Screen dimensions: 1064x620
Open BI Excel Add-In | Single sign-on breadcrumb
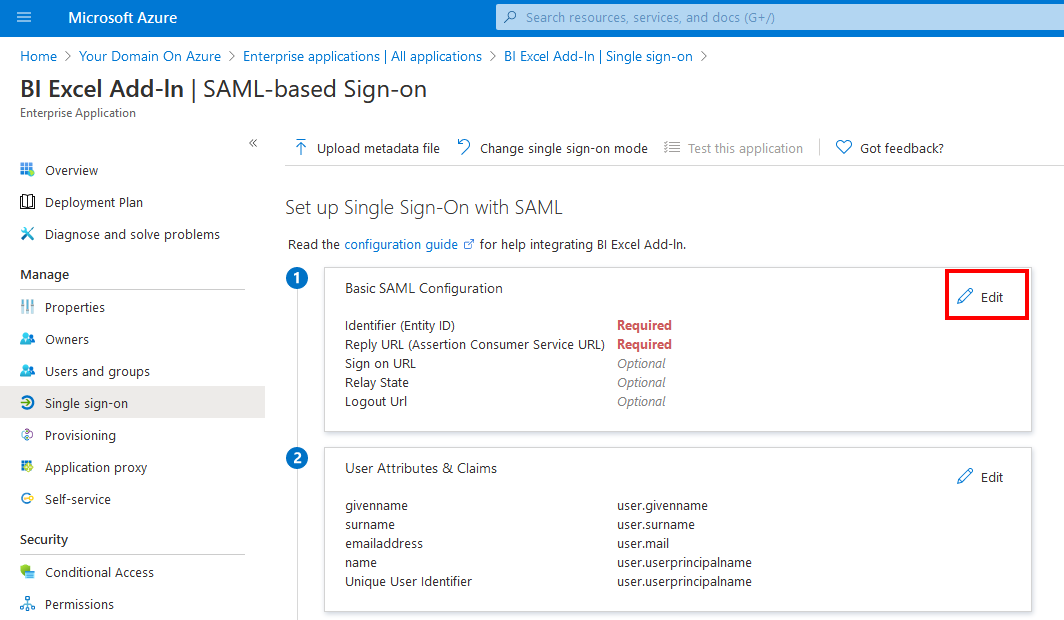click(x=598, y=56)
